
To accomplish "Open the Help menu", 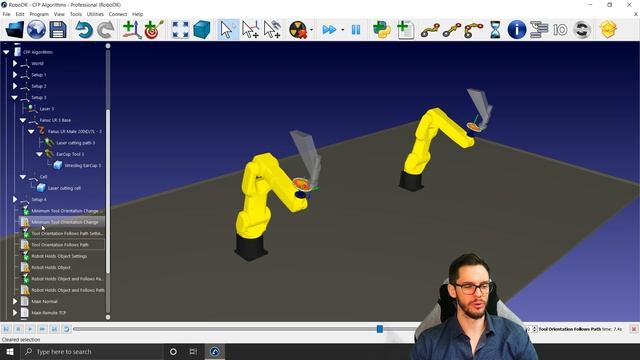I will pyautogui.click(x=138, y=14).
